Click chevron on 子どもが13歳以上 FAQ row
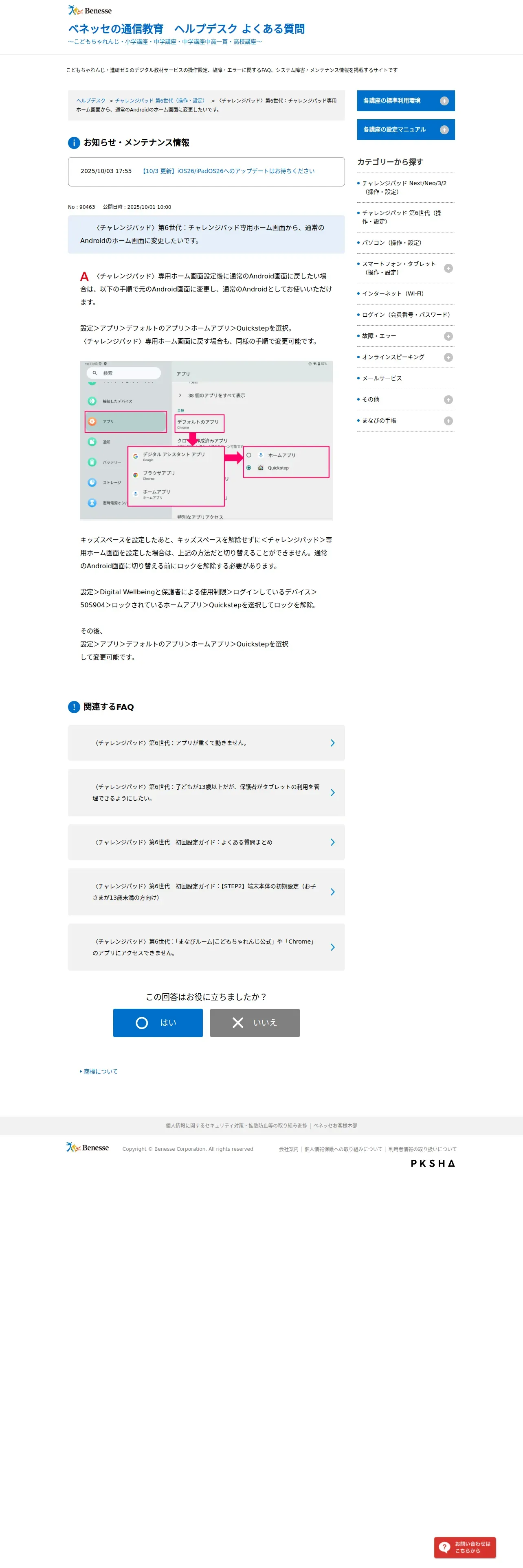Viewport: 523px width, 1568px height. coord(332,793)
